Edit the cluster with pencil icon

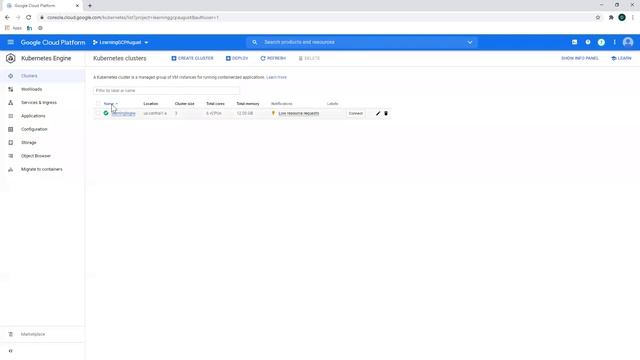378,113
